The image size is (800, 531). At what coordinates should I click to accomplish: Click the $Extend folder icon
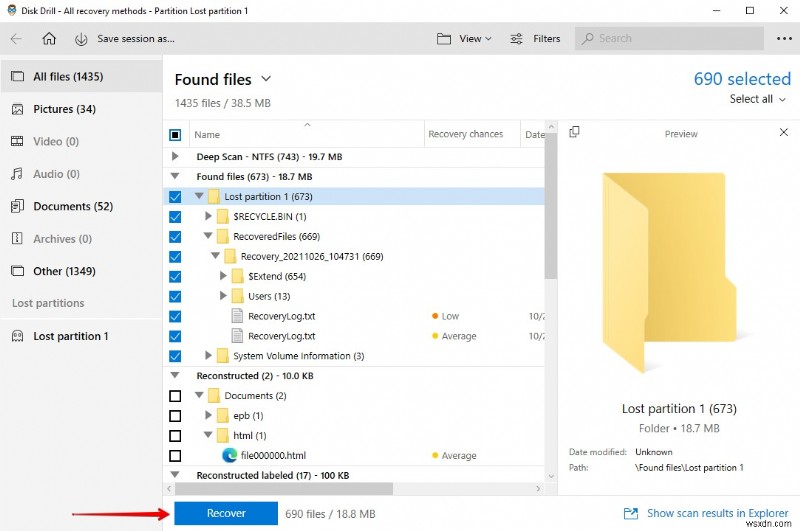[237, 276]
